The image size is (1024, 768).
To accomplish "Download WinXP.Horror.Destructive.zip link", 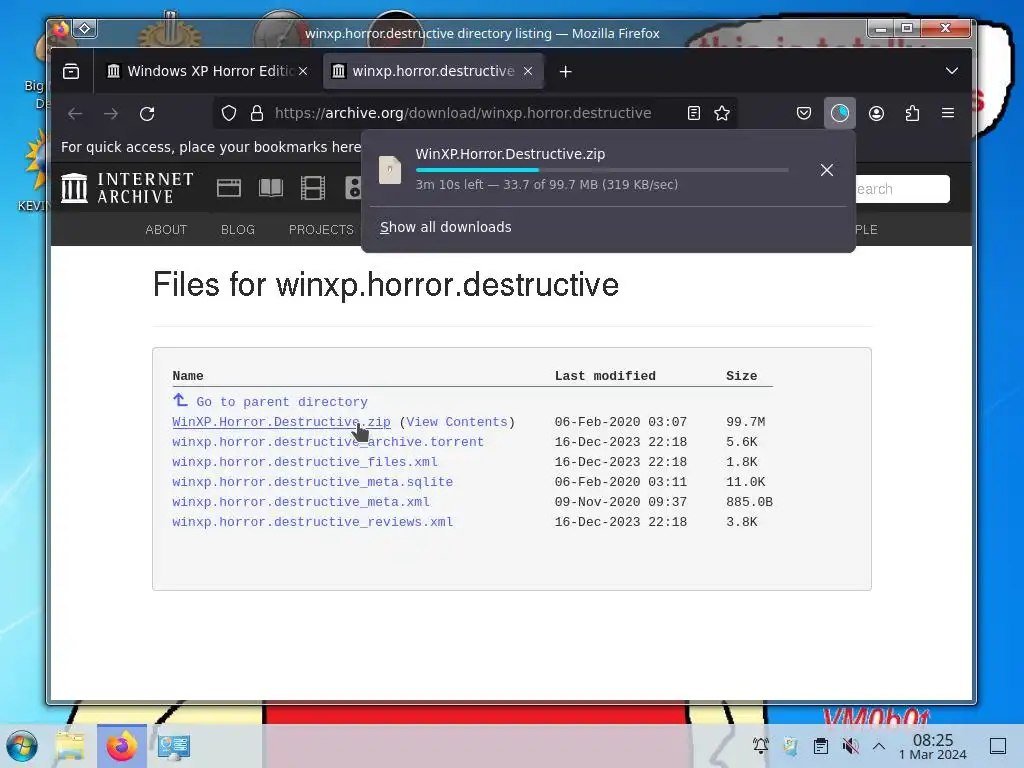I will coord(281,422).
